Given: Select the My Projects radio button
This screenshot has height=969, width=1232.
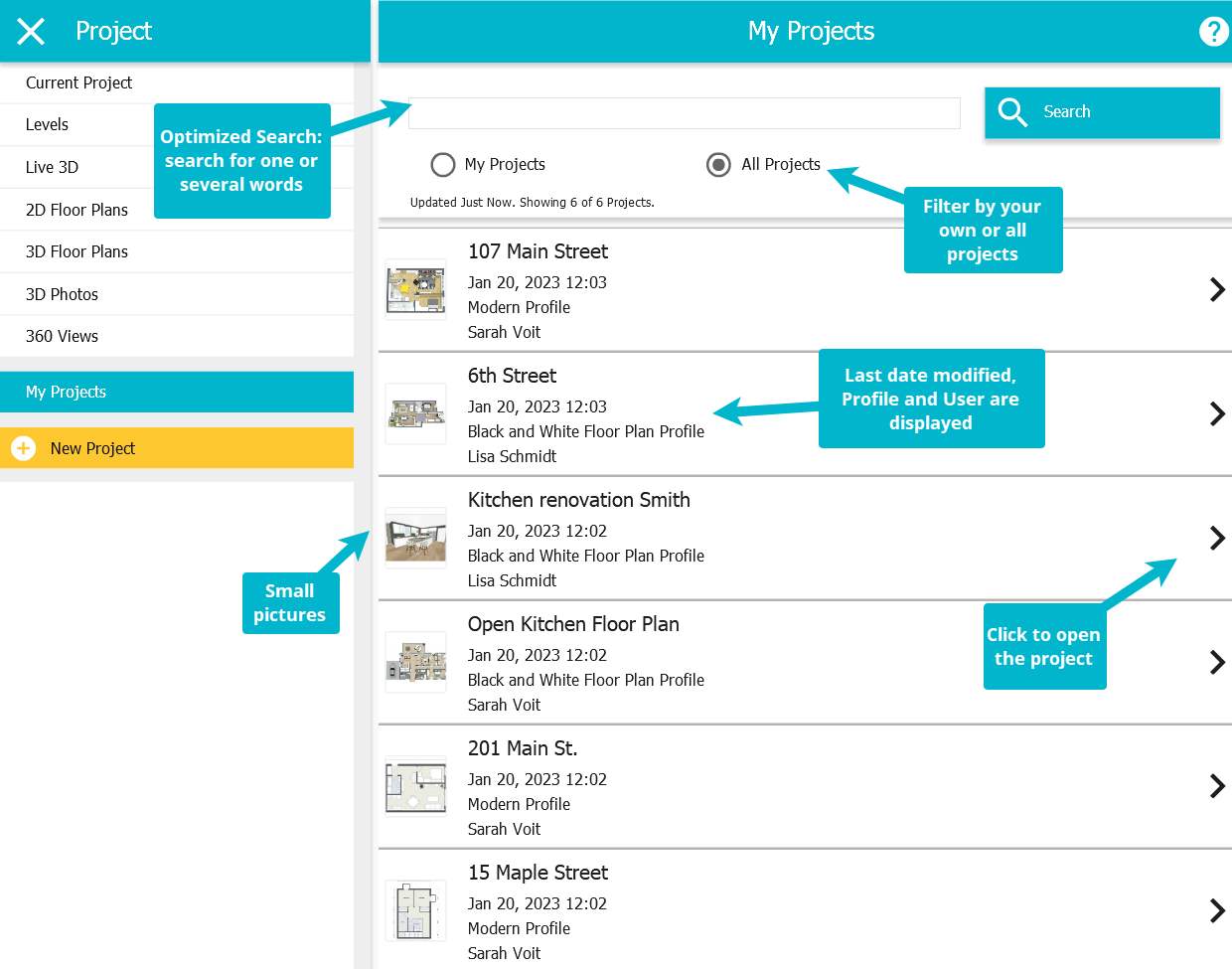Looking at the screenshot, I should (443, 164).
